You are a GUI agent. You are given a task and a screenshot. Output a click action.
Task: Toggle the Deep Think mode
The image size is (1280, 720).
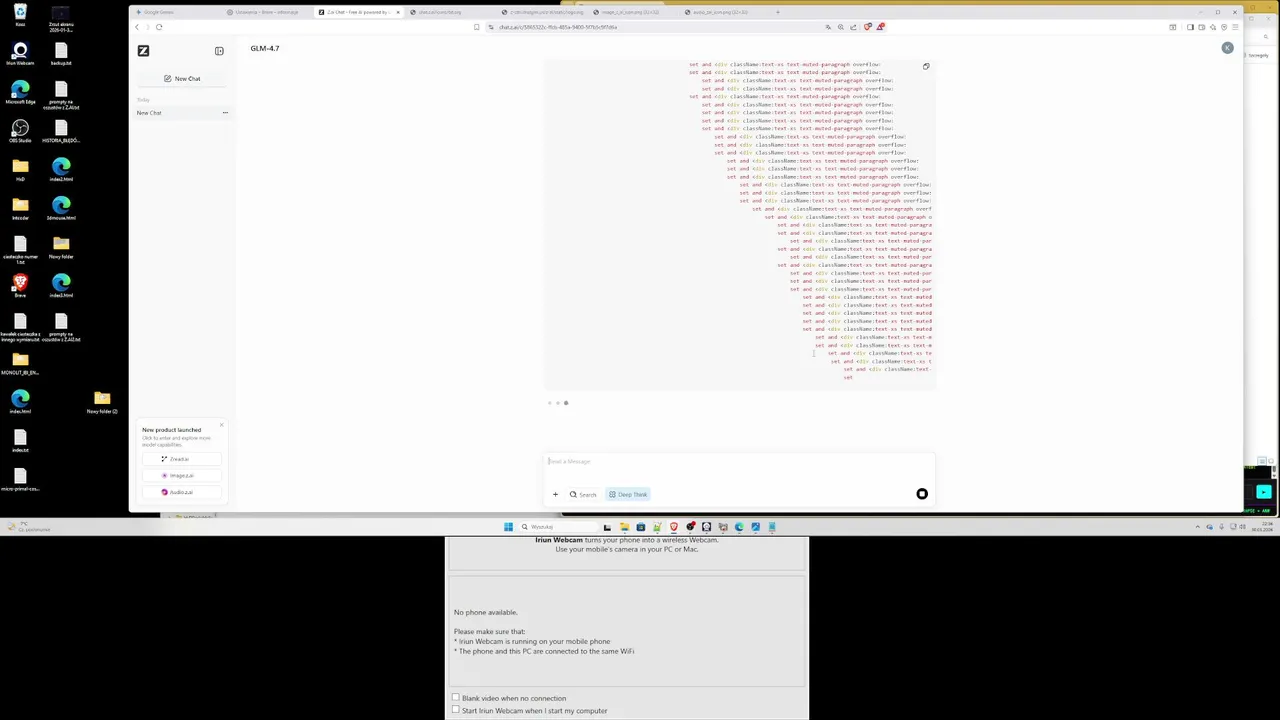tap(628, 494)
